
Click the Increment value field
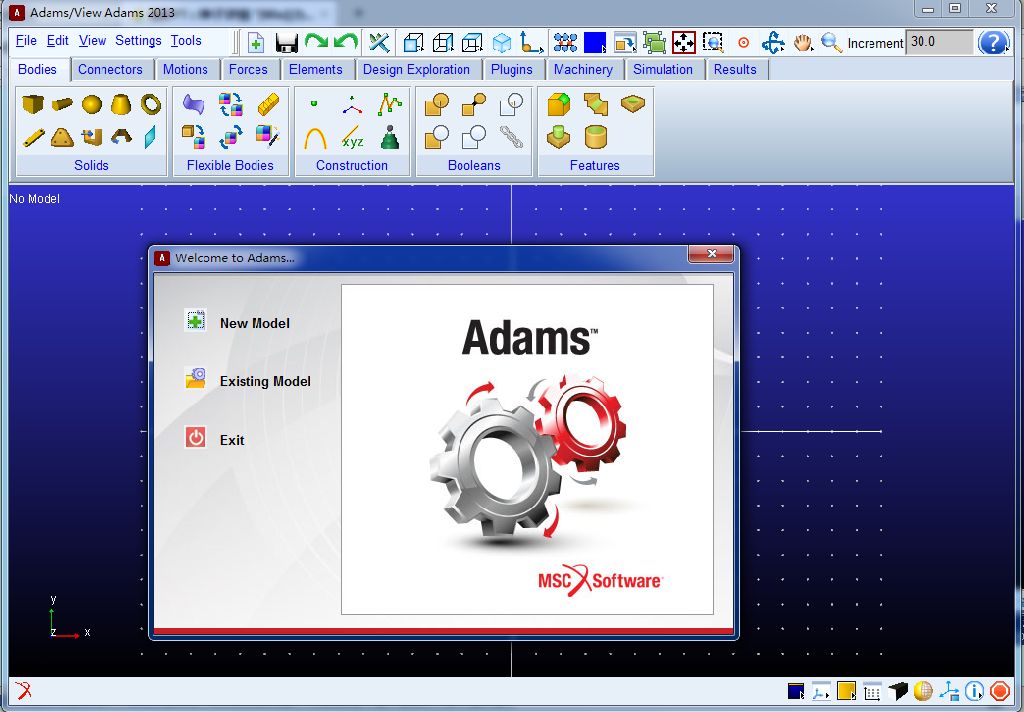pos(939,42)
